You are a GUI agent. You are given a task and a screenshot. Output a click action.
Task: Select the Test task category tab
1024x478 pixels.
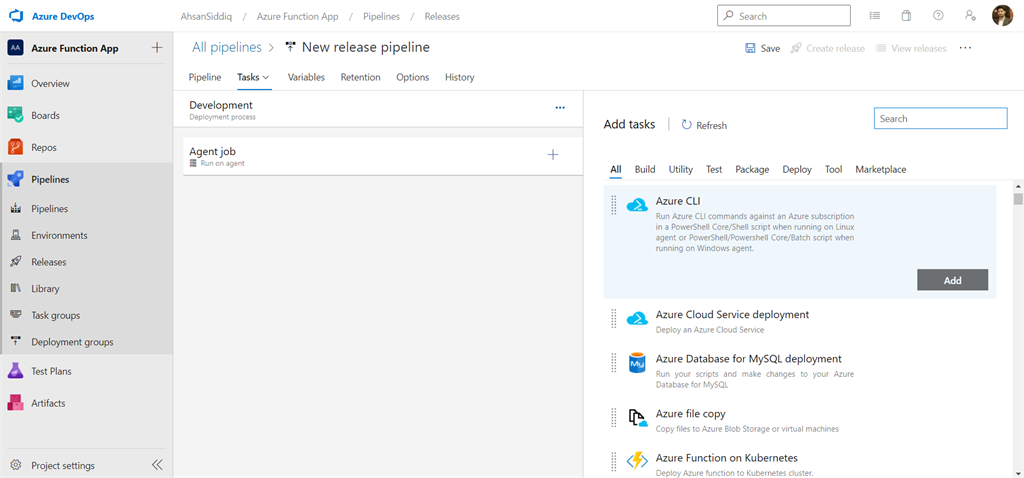[714, 169]
